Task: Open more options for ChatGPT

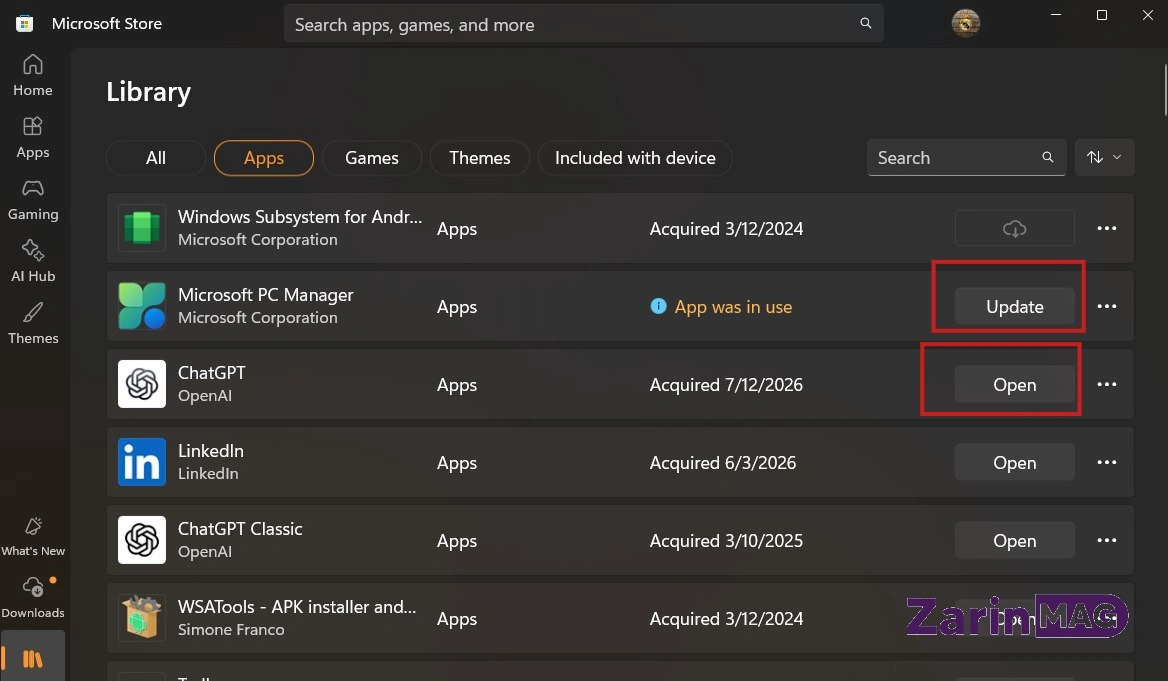Action: tap(1107, 384)
